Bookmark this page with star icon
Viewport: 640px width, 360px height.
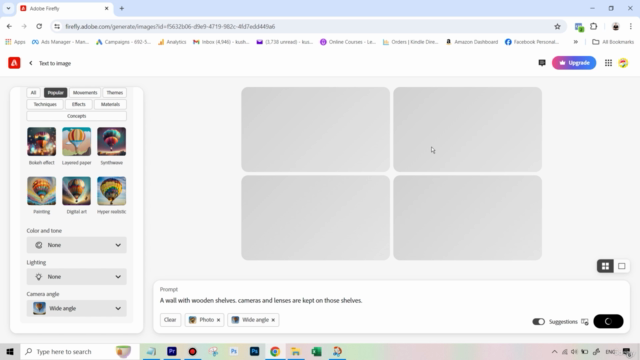557,27
